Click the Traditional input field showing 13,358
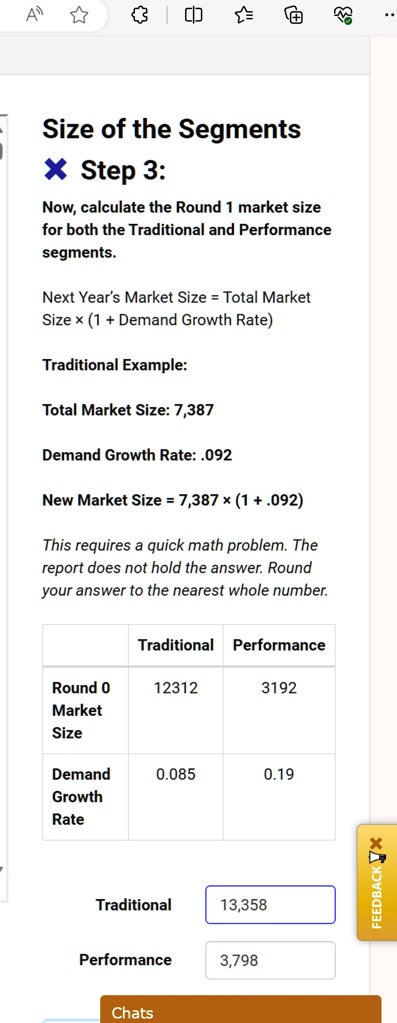The height and width of the screenshot is (1023, 397). pos(271,904)
